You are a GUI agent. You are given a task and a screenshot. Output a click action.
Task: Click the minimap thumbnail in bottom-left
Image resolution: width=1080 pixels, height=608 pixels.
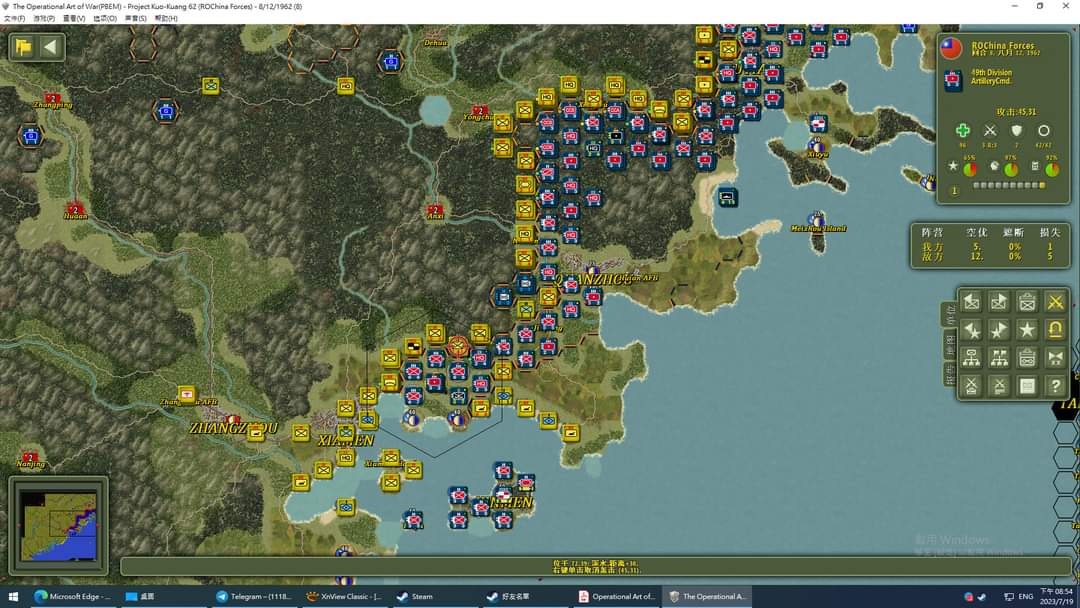pyautogui.click(x=59, y=525)
